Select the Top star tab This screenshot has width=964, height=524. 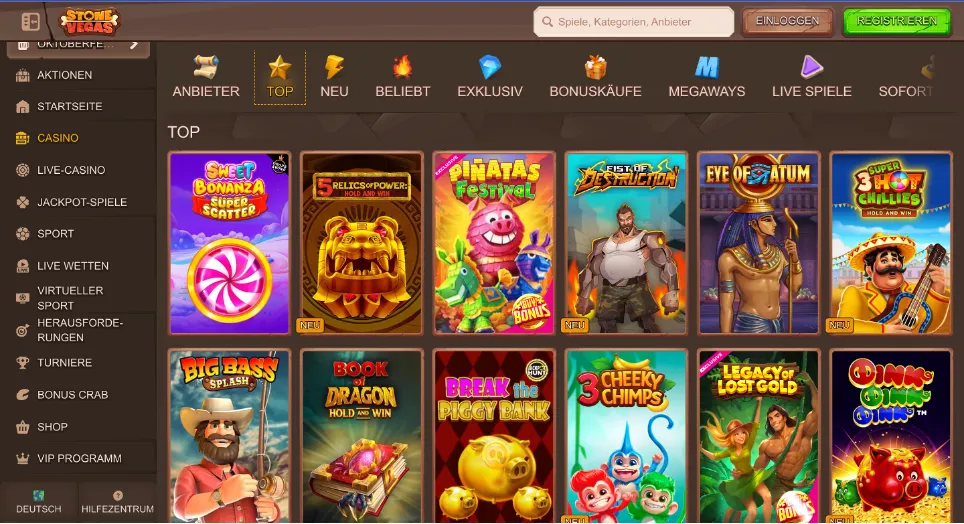(280, 77)
